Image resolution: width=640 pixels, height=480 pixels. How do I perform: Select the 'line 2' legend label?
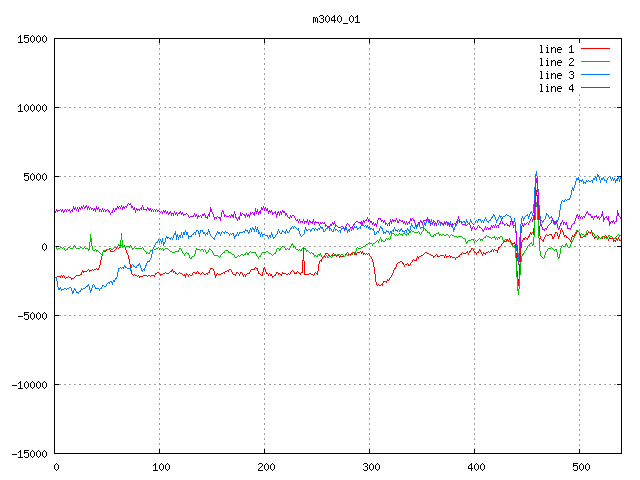(x=557, y=62)
